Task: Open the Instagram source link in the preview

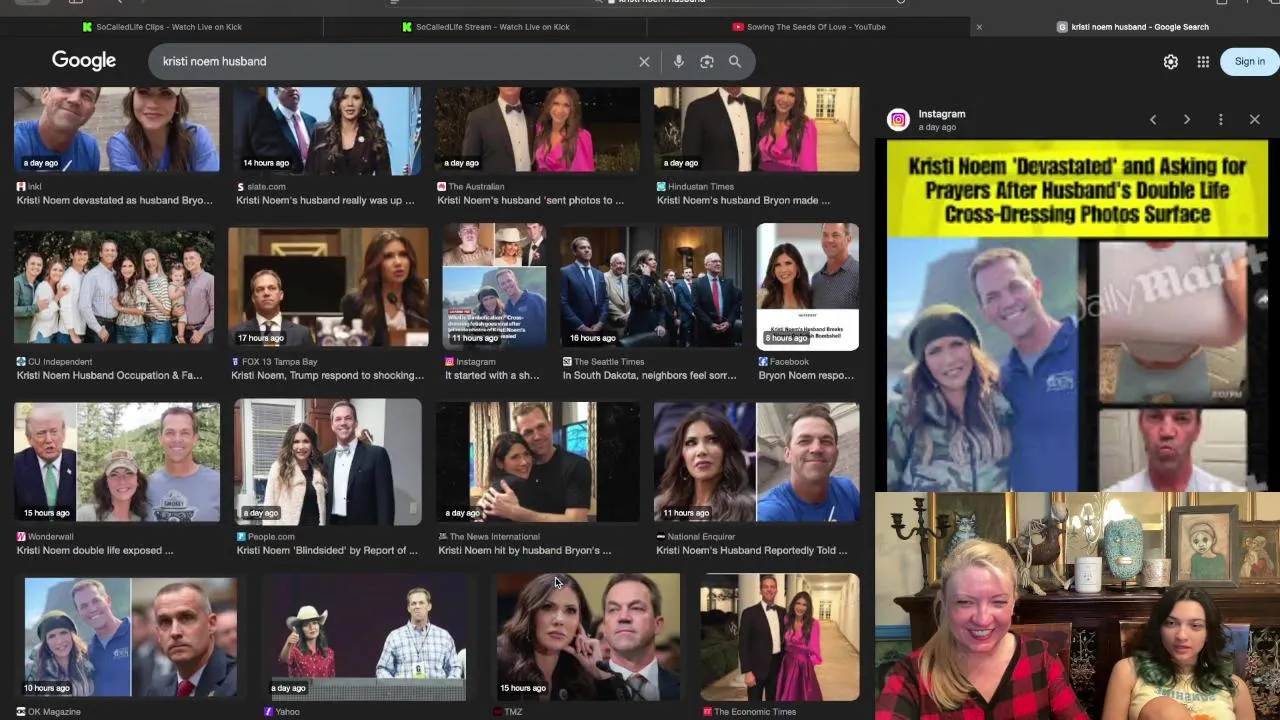Action: tap(942, 114)
